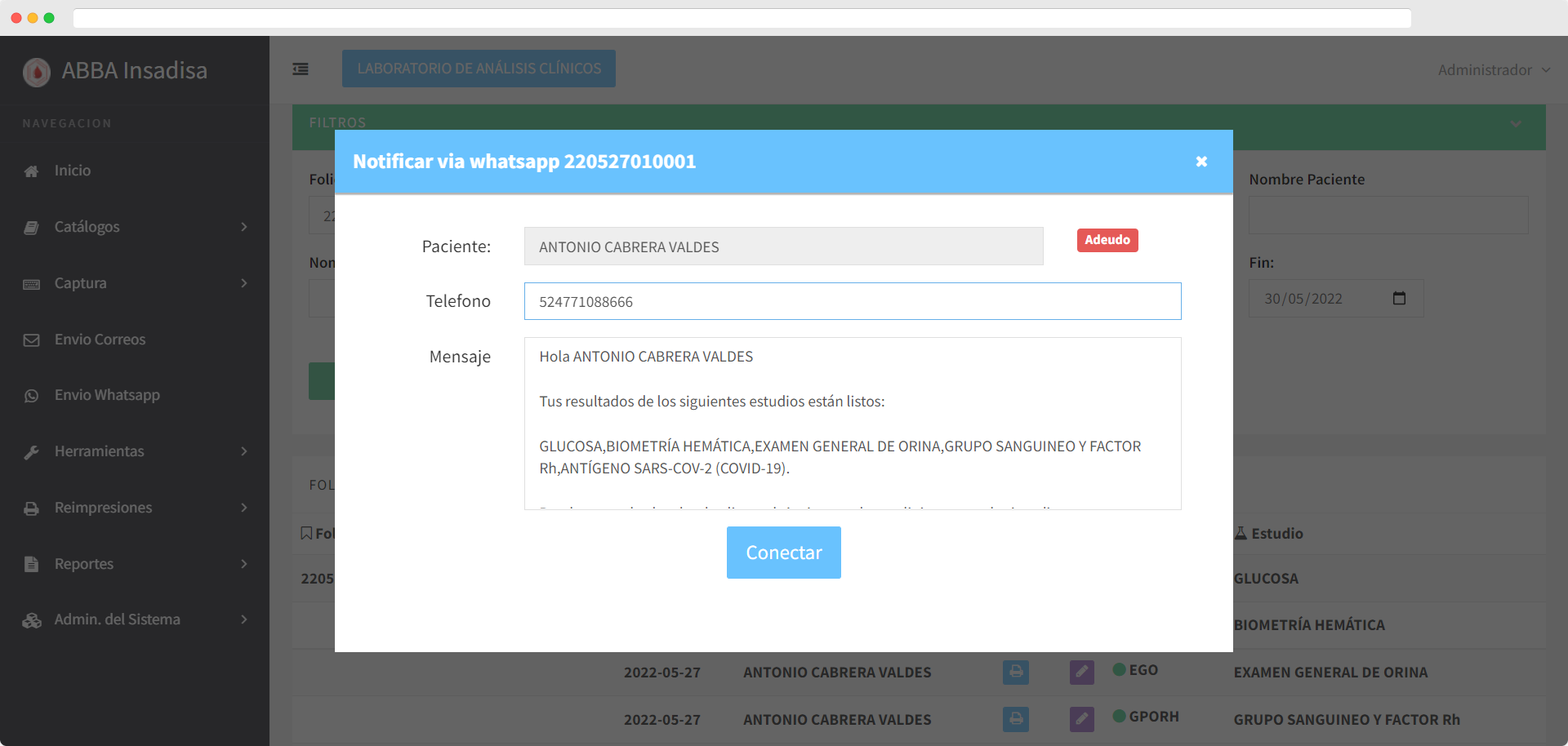Open the ABBA Insadisa logo icon
The height and width of the screenshot is (746, 1568).
[37, 72]
